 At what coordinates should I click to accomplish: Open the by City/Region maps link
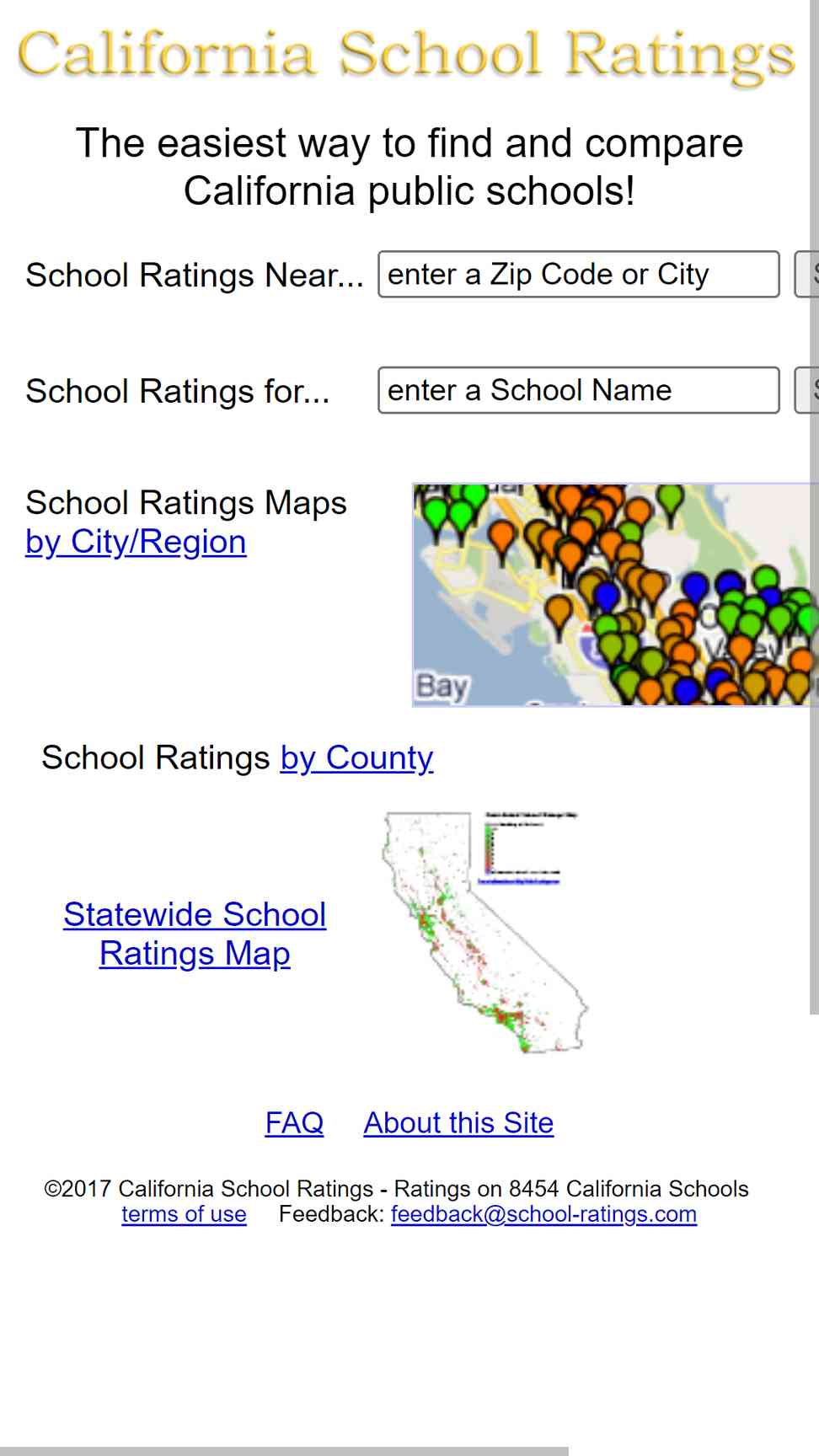(136, 542)
